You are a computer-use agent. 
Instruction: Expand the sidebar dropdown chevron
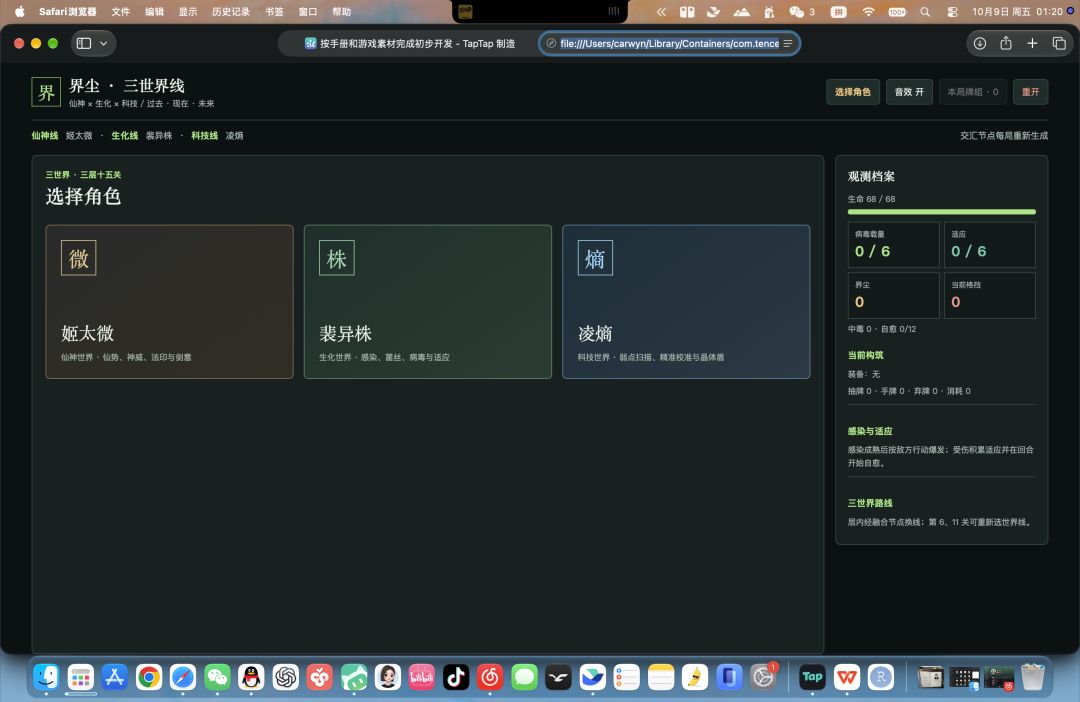(x=103, y=43)
